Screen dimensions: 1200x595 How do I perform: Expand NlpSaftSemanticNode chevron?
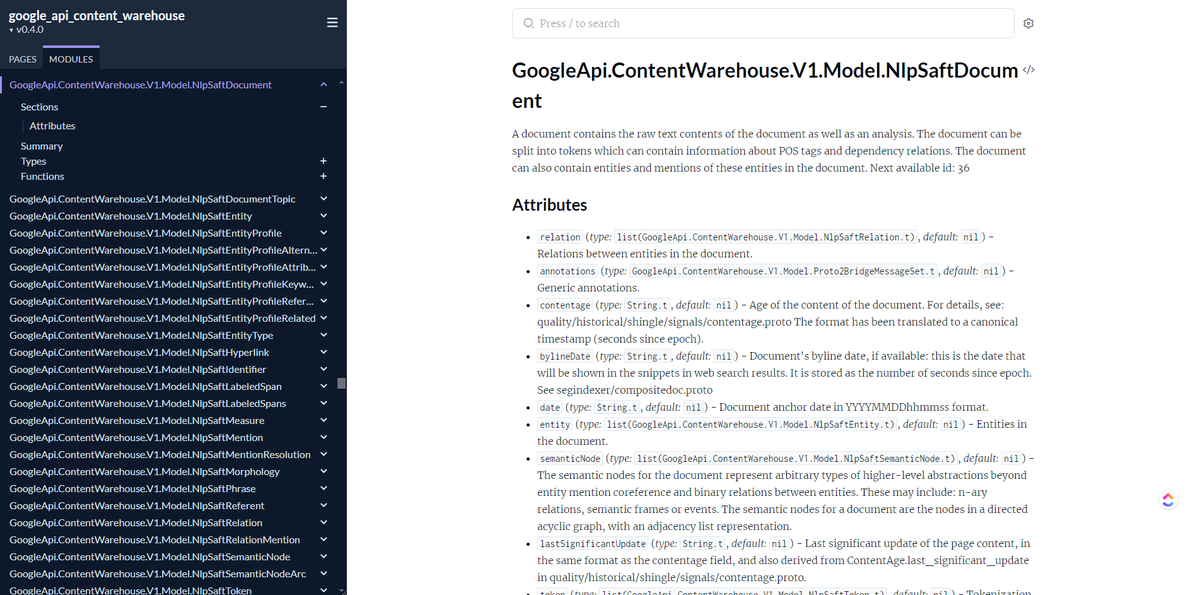click(323, 556)
